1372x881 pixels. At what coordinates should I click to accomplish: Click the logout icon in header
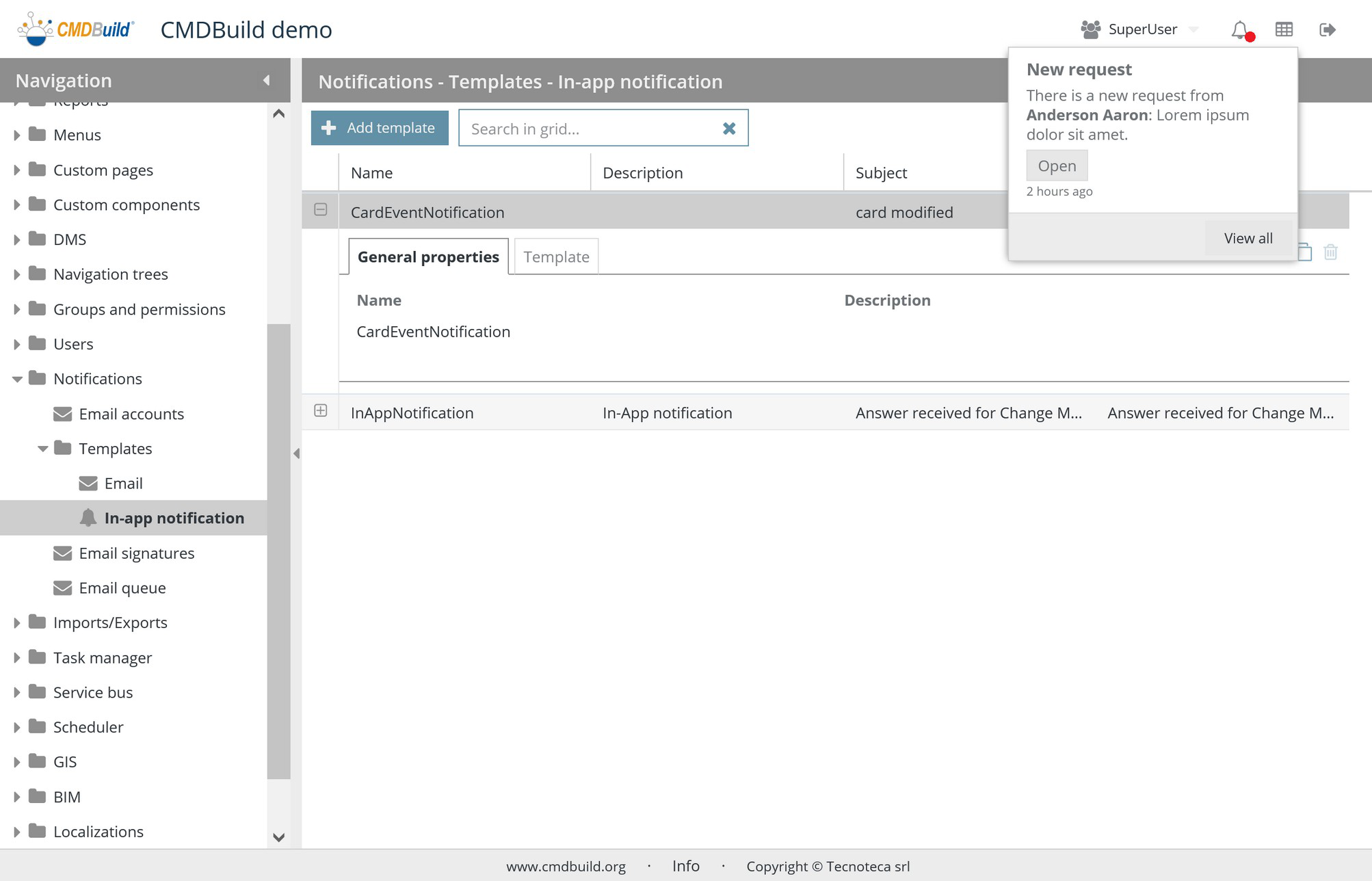point(1327,29)
